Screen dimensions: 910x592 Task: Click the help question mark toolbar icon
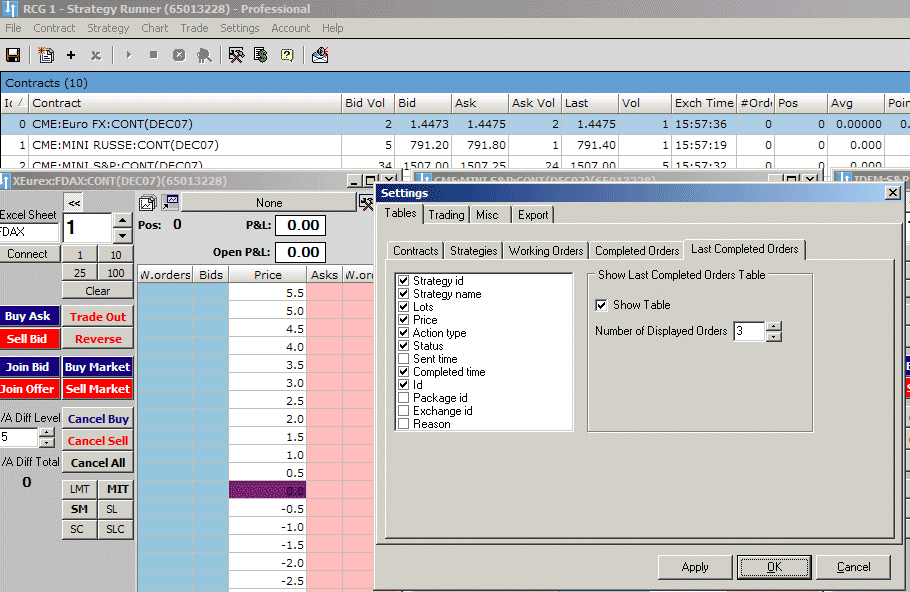(287, 55)
